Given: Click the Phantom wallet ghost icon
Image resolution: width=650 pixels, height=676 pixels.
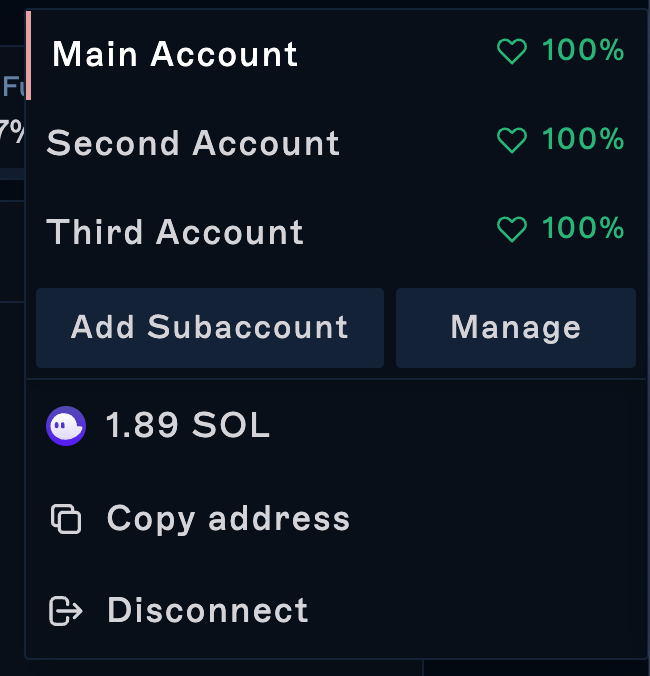Looking at the screenshot, I should pyautogui.click(x=66, y=426).
